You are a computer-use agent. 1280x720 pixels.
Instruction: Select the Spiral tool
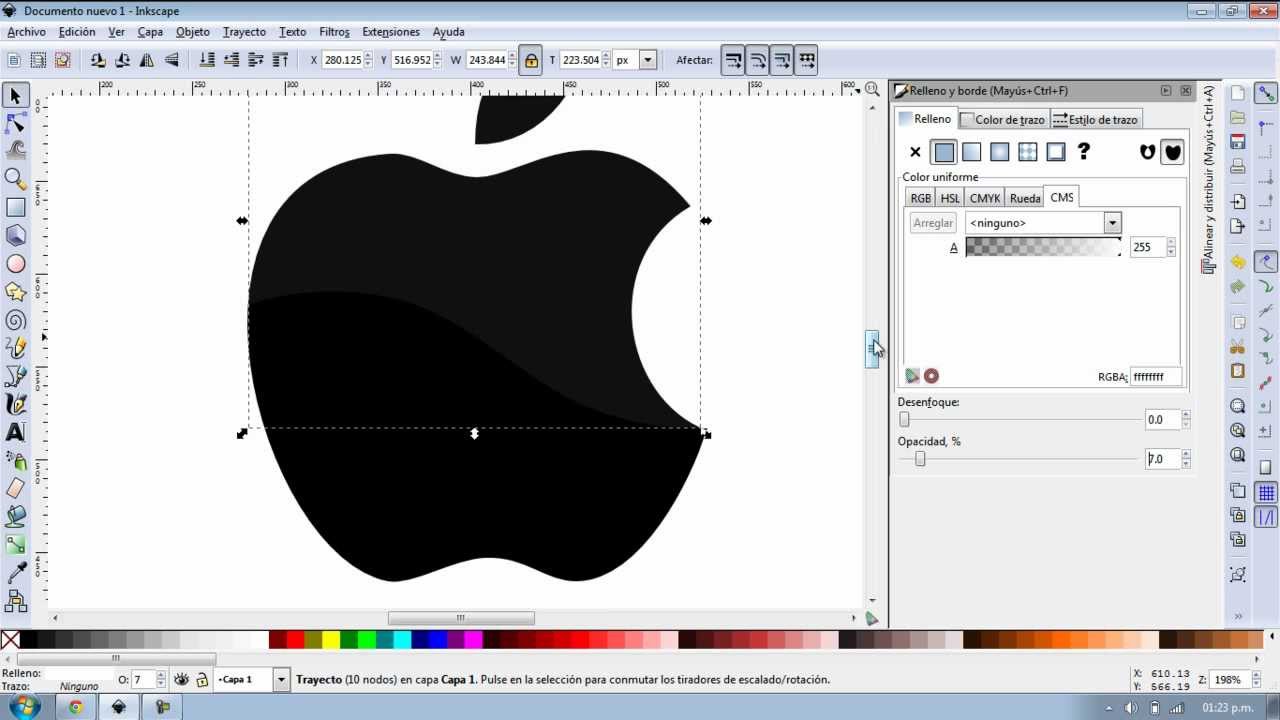pos(14,320)
